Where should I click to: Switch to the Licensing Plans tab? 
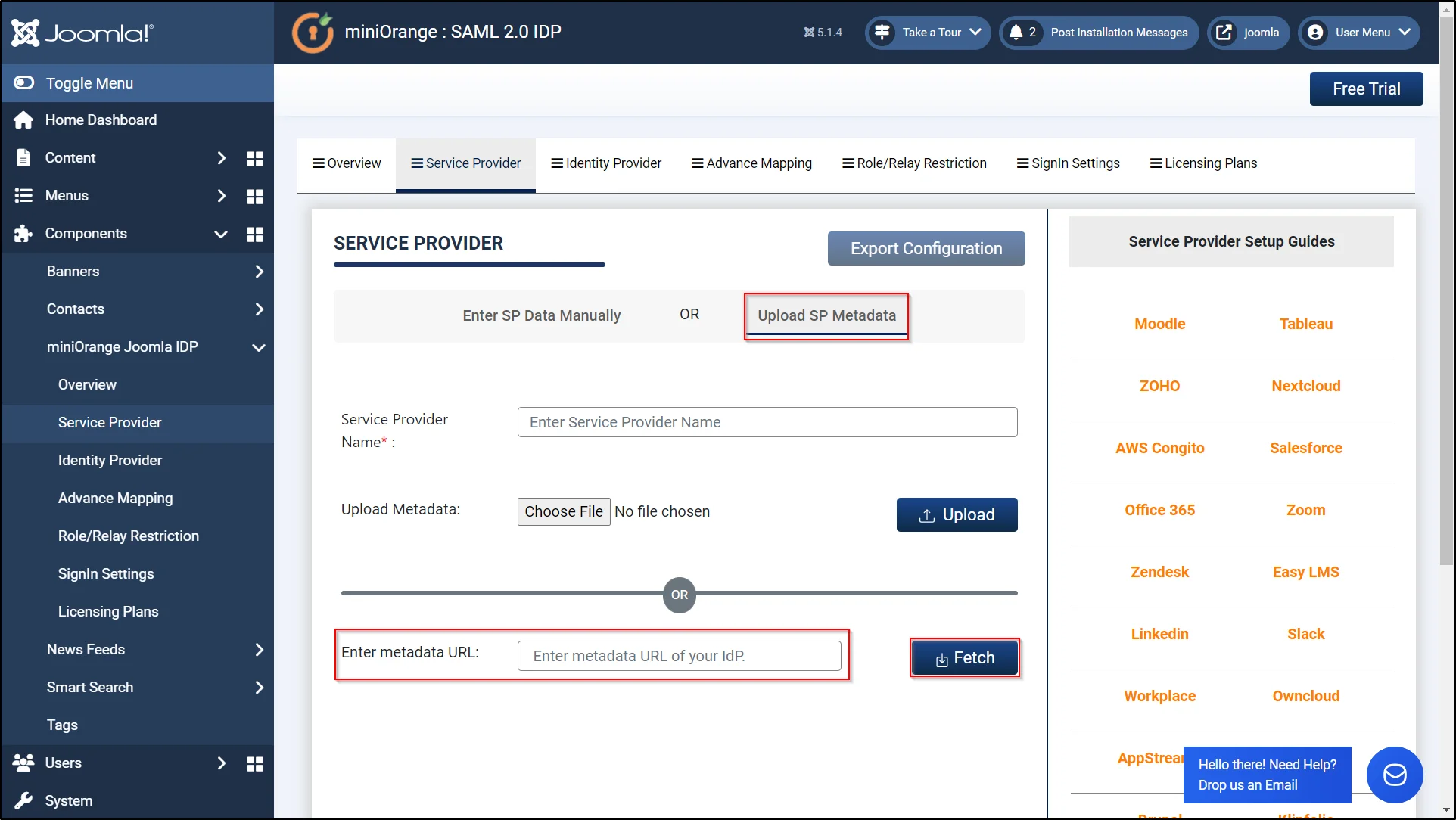pos(1203,163)
